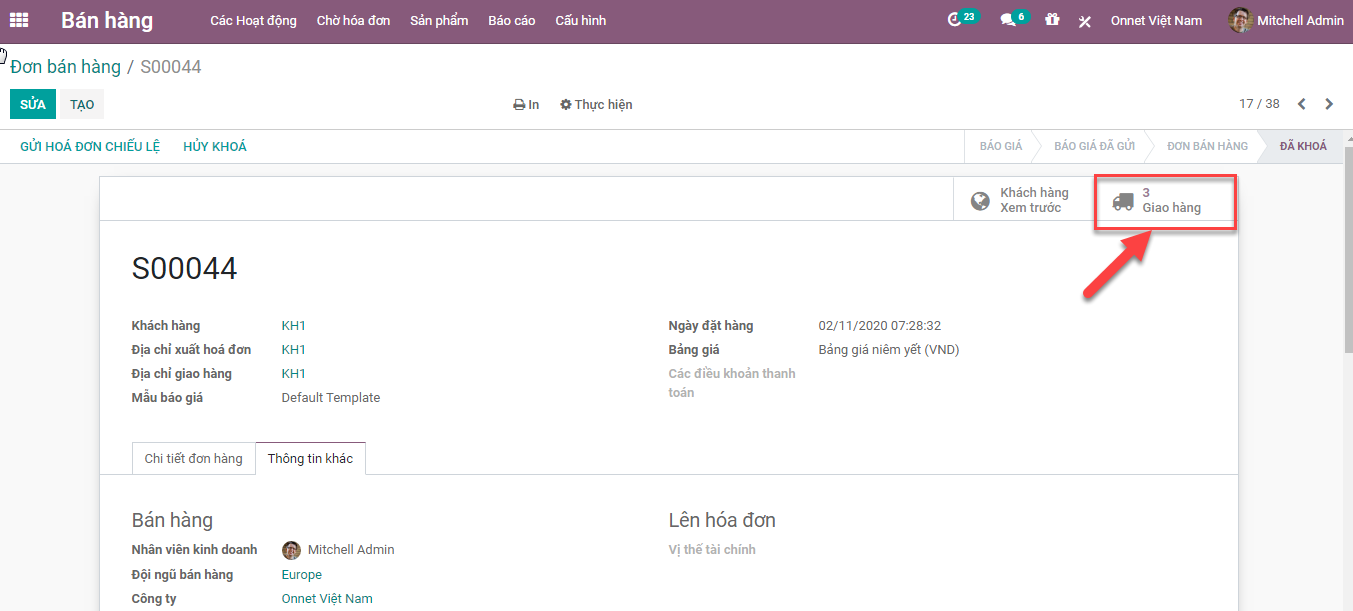Image resolution: width=1353 pixels, height=611 pixels.
Task: Open the Cấu hình menu
Action: click(580, 20)
